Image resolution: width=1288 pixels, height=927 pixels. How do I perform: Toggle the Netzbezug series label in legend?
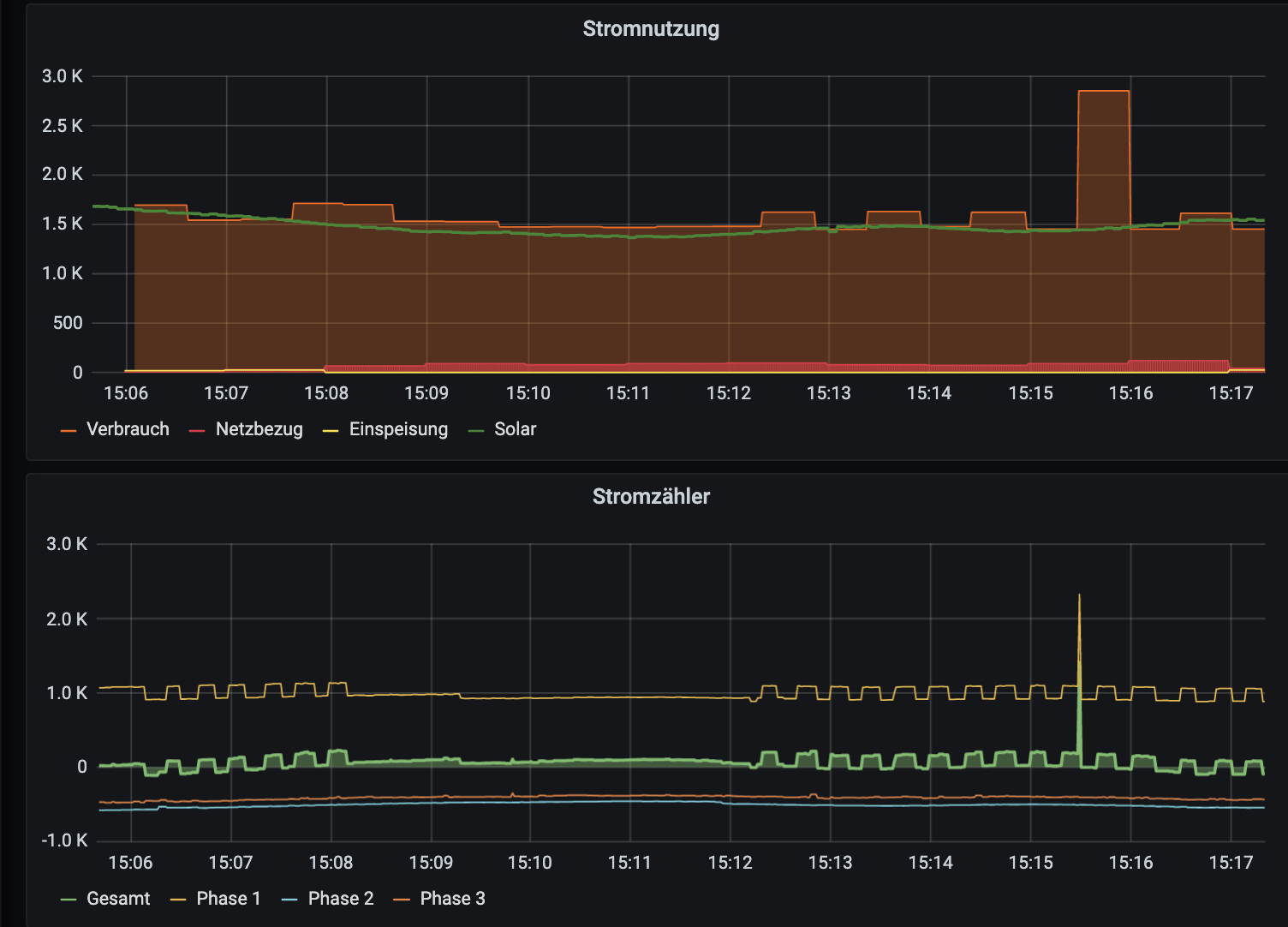(259, 429)
